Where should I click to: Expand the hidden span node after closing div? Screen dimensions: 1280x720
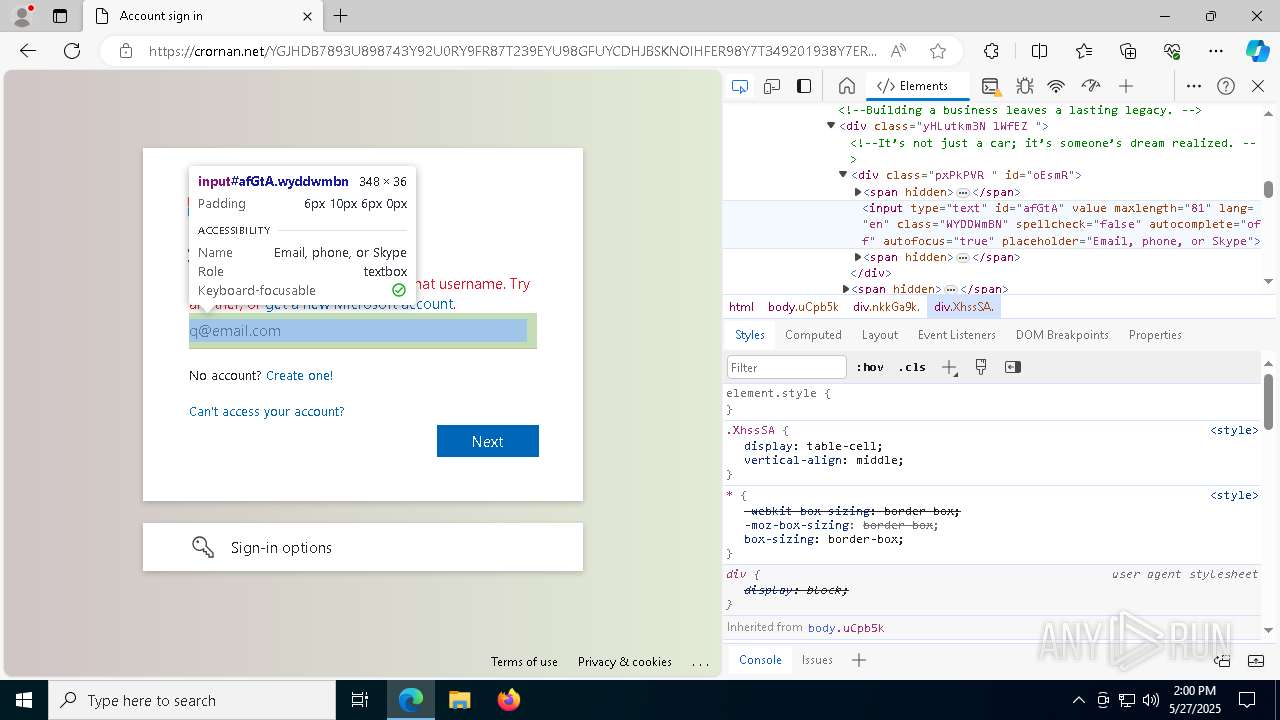click(x=846, y=289)
